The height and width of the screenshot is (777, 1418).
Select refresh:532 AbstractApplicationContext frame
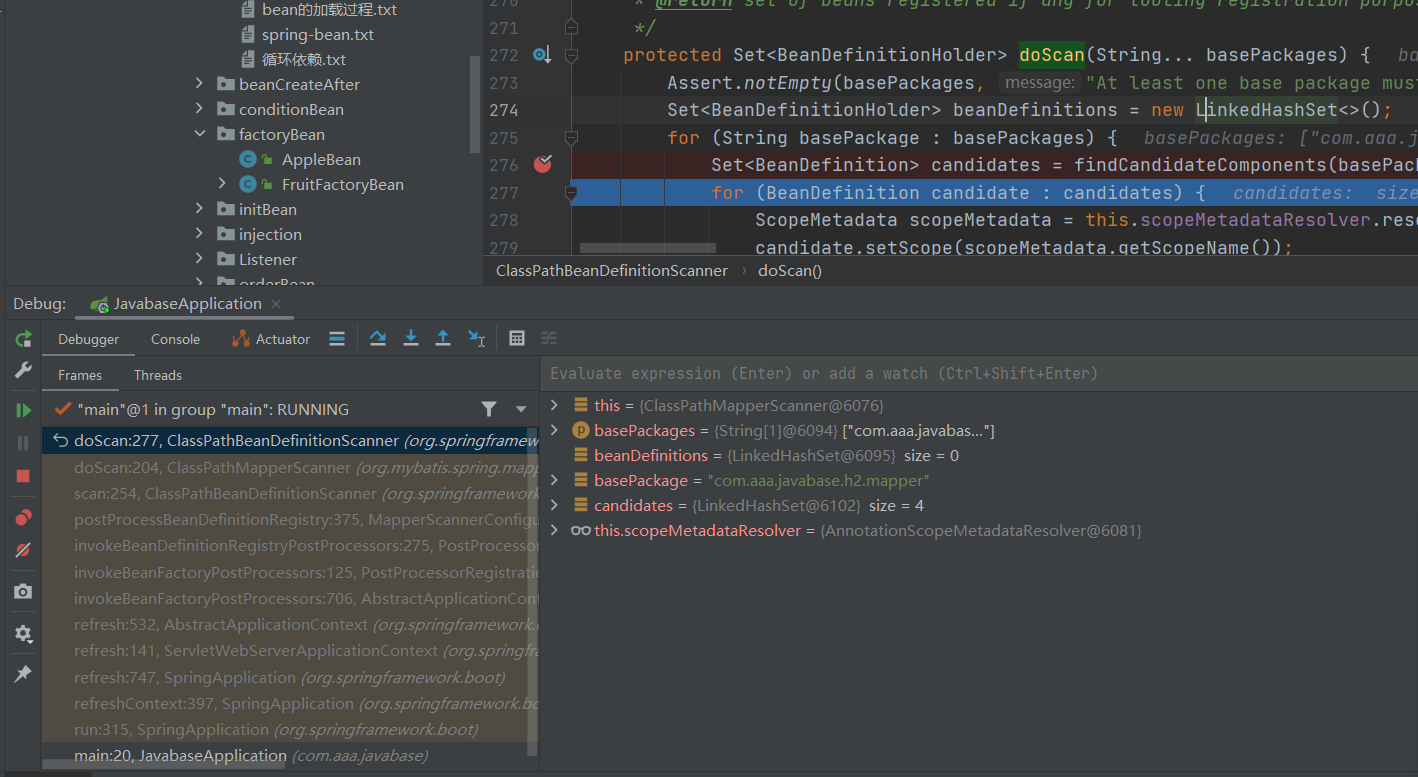[x=290, y=624]
